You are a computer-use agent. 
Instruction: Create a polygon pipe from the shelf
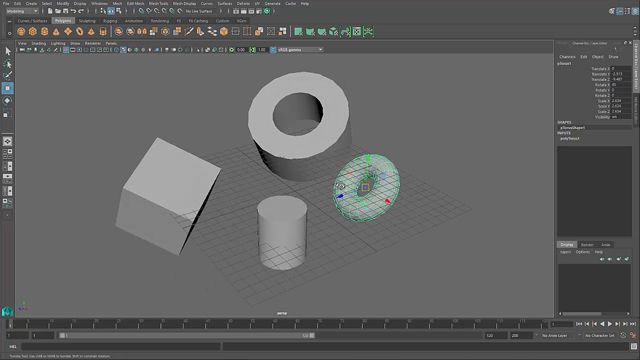tap(103, 31)
